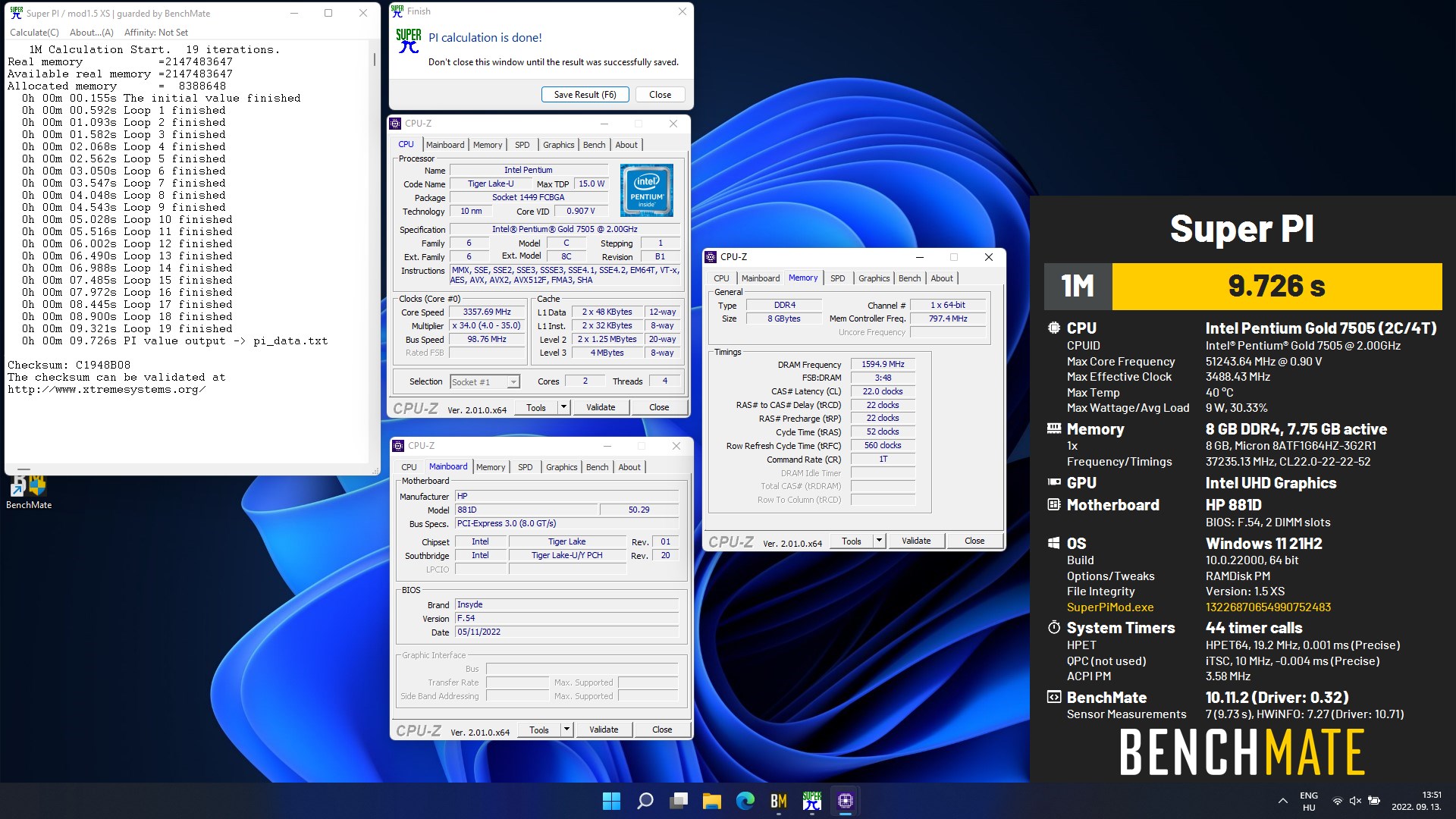Screen dimensions: 1456x819
Task: Click http://www.xtremesystems.org/ text
Action: pos(106,390)
